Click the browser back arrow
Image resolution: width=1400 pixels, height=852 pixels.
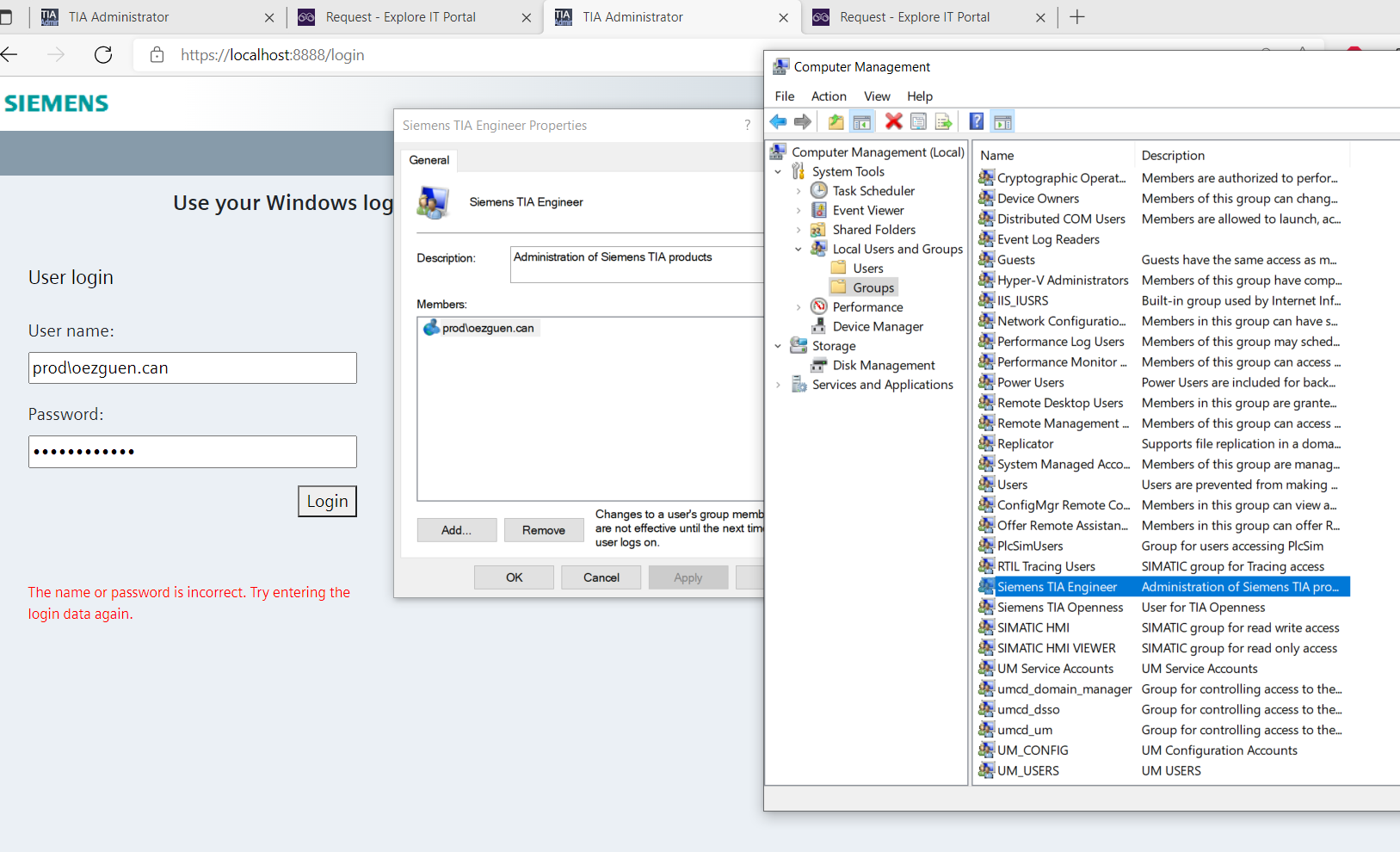(9, 55)
